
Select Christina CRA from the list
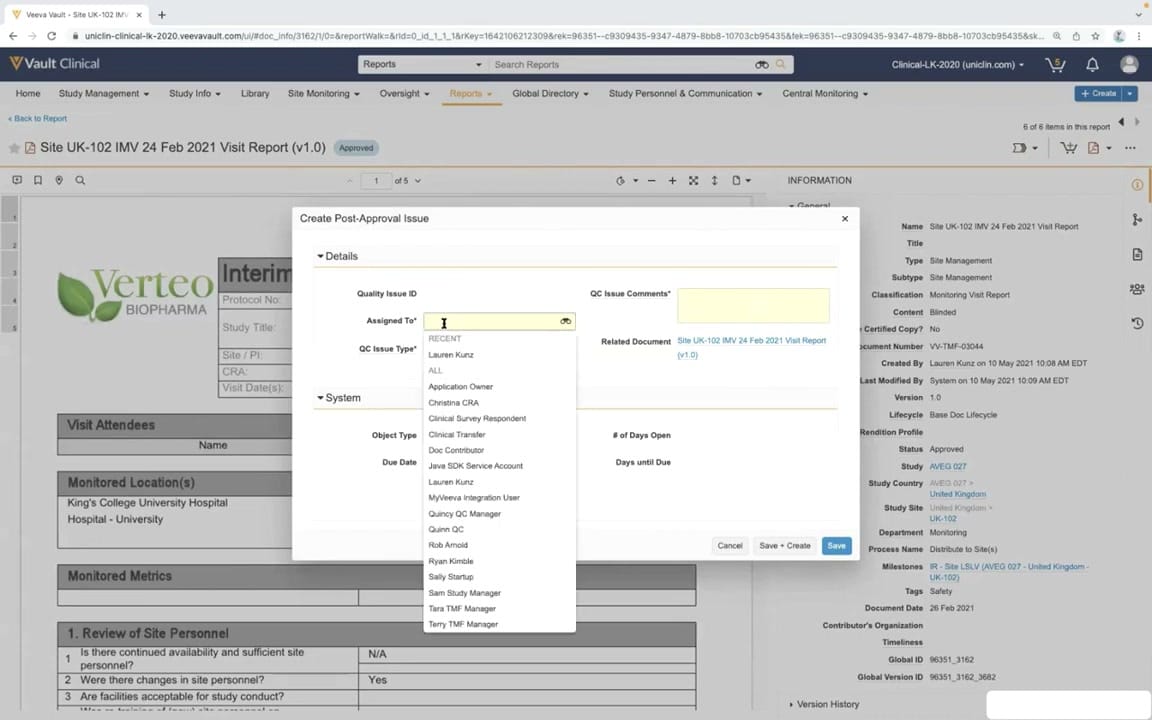[x=453, y=403]
